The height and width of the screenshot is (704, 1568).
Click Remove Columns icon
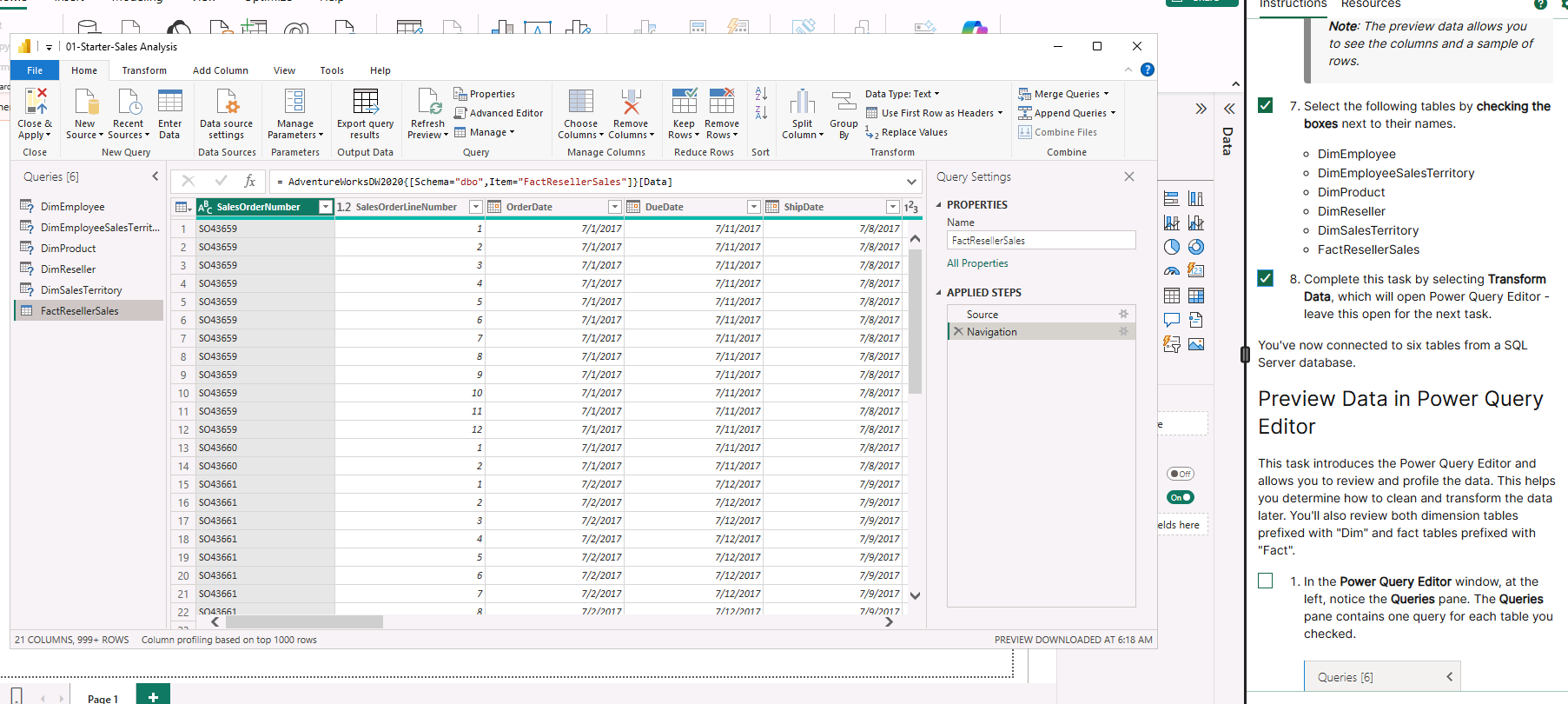[x=632, y=102]
